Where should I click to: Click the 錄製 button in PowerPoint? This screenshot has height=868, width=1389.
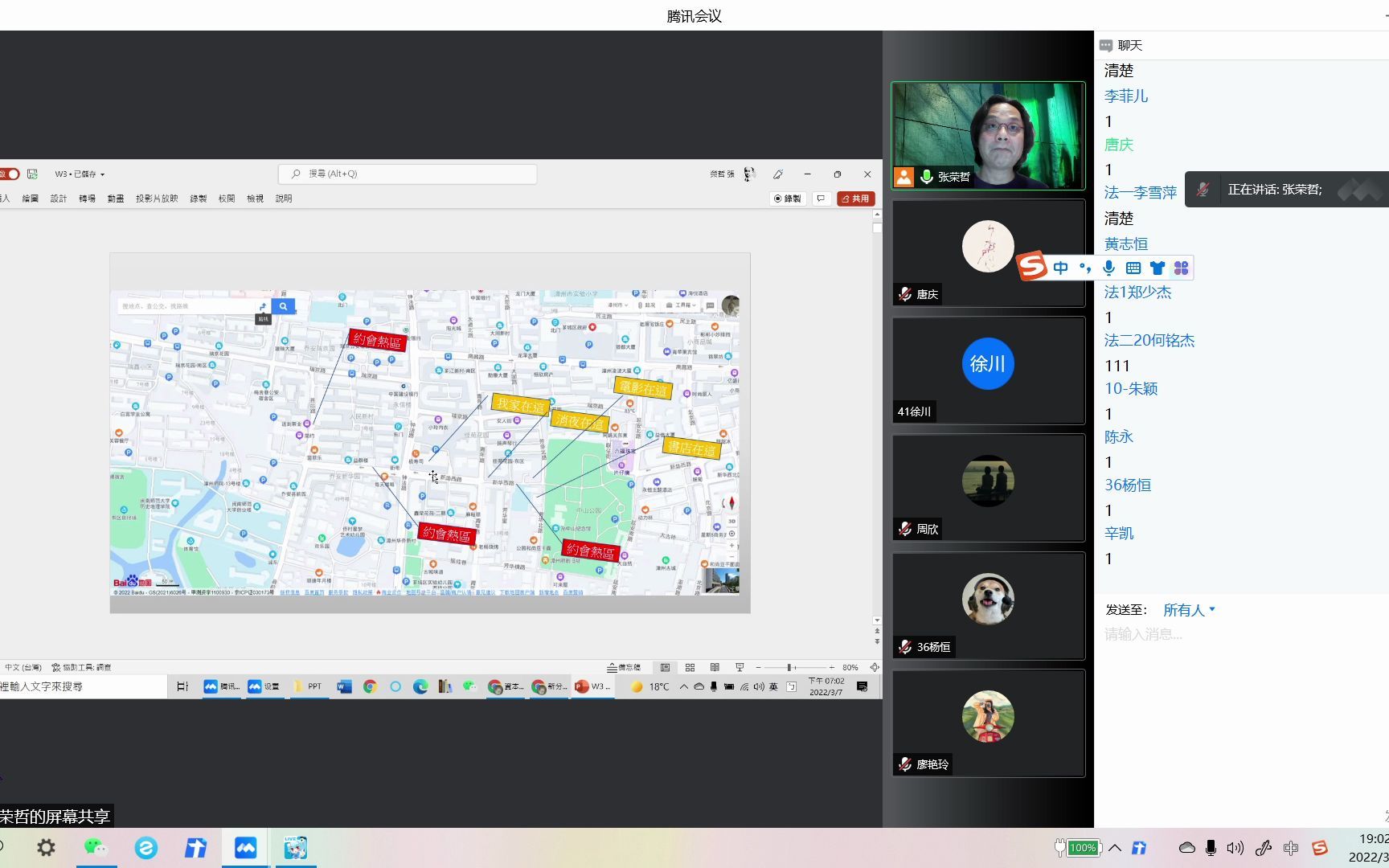[788, 199]
